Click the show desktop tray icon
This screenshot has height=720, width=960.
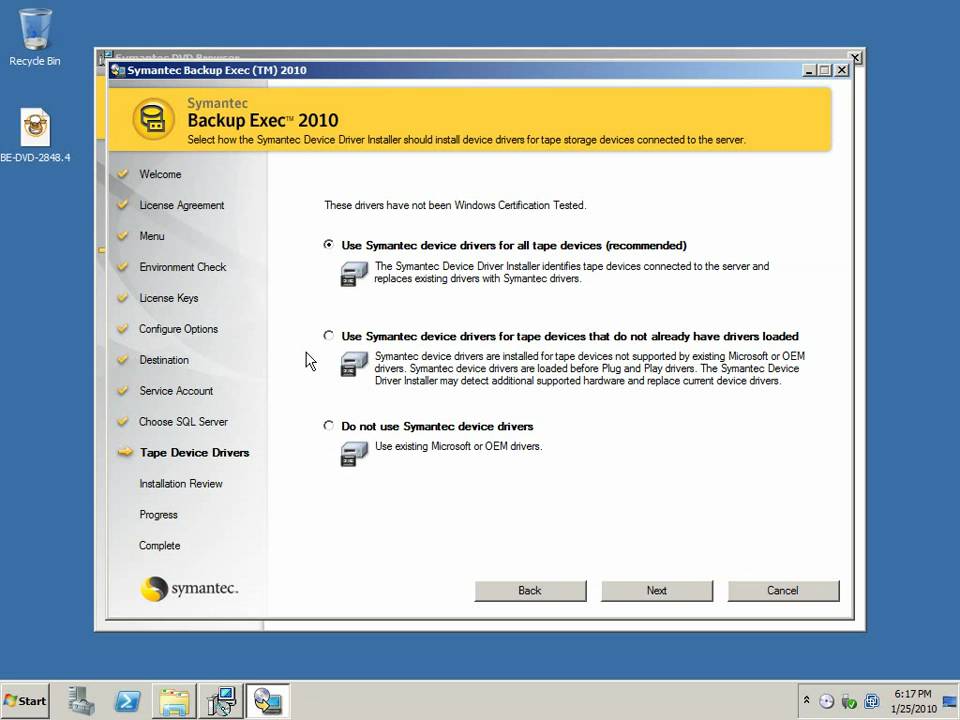pyautogui.click(x=950, y=702)
